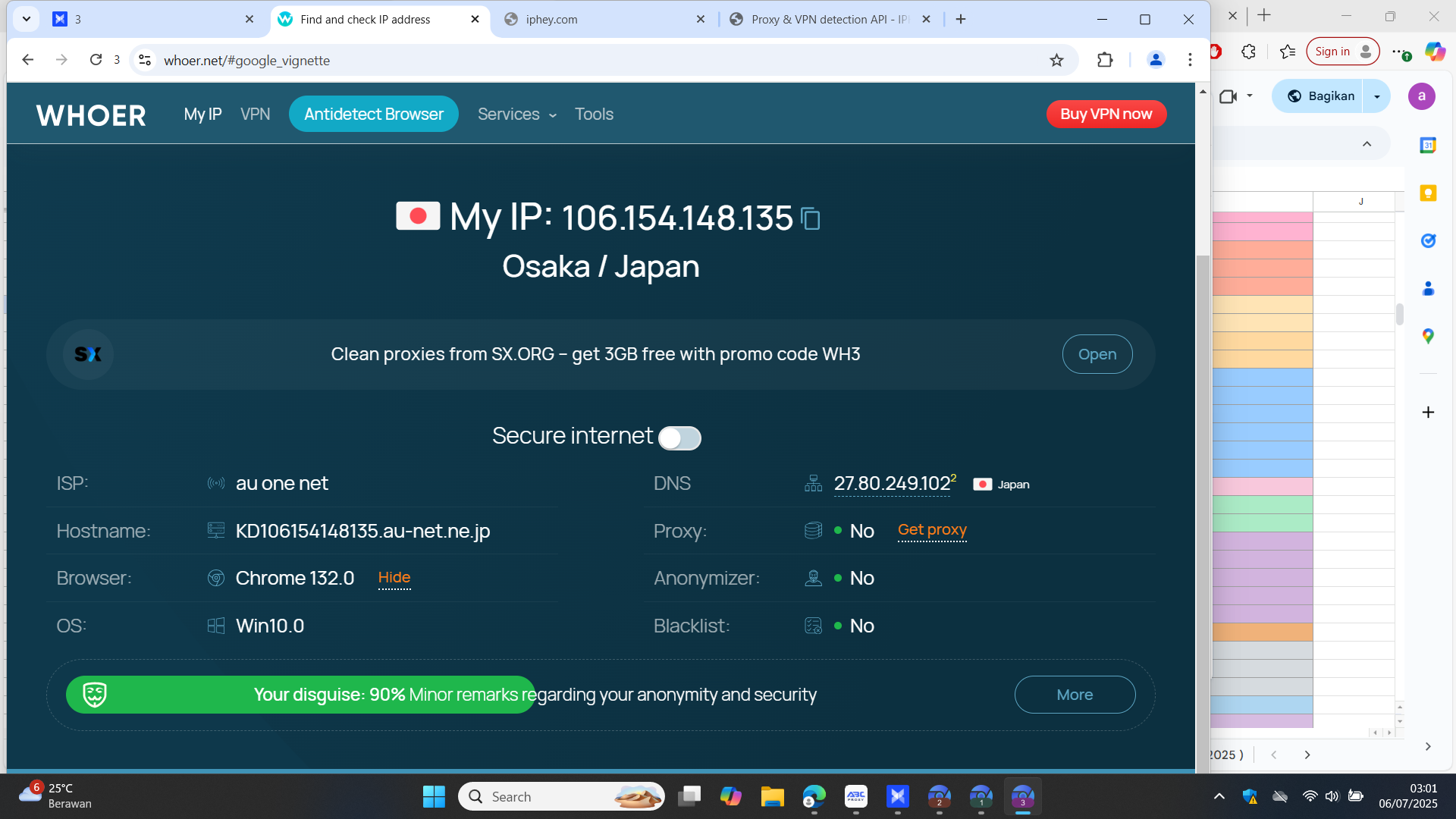Open the Tools menu item
This screenshot has height=819, width=1456.
click(x=594, y=115)
